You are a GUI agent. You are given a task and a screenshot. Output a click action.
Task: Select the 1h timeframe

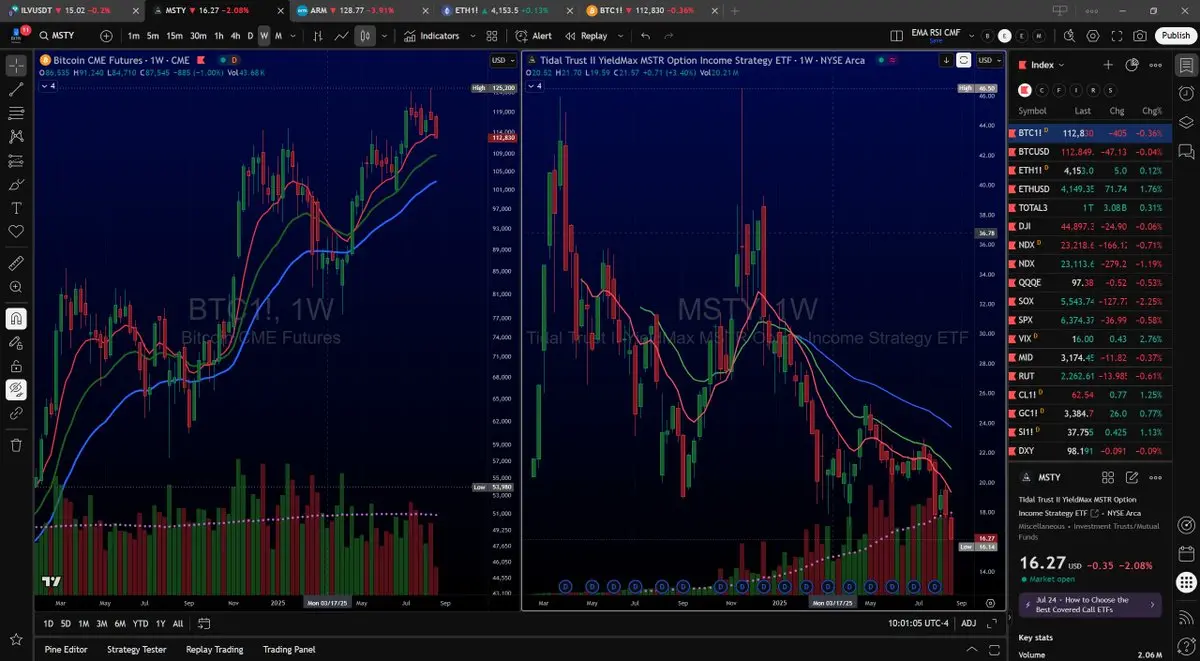click(219, 36)
